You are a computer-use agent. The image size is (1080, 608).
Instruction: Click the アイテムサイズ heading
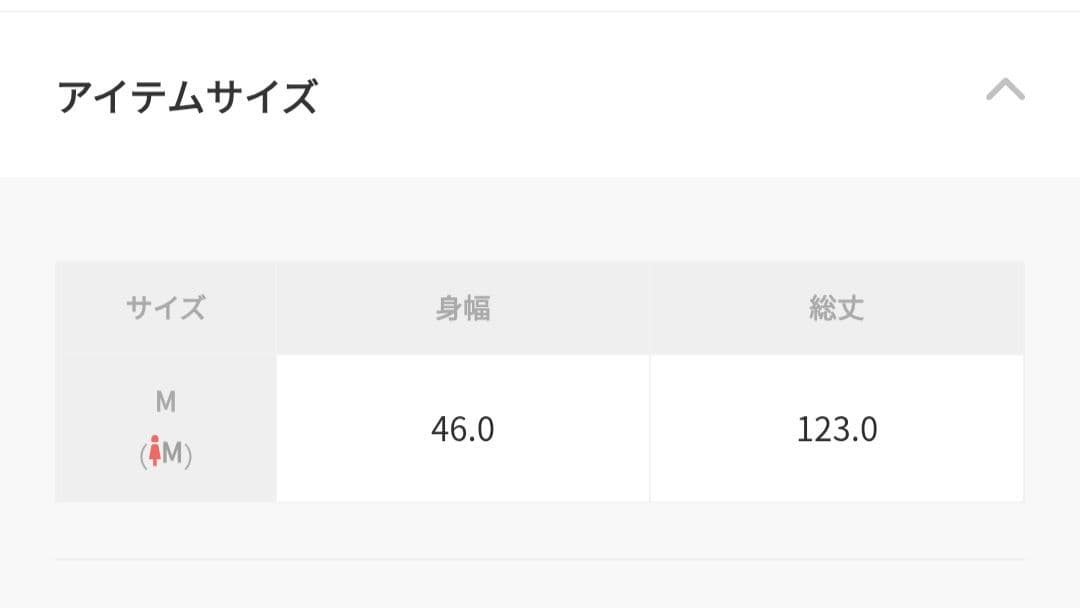[x=187, y=96]
